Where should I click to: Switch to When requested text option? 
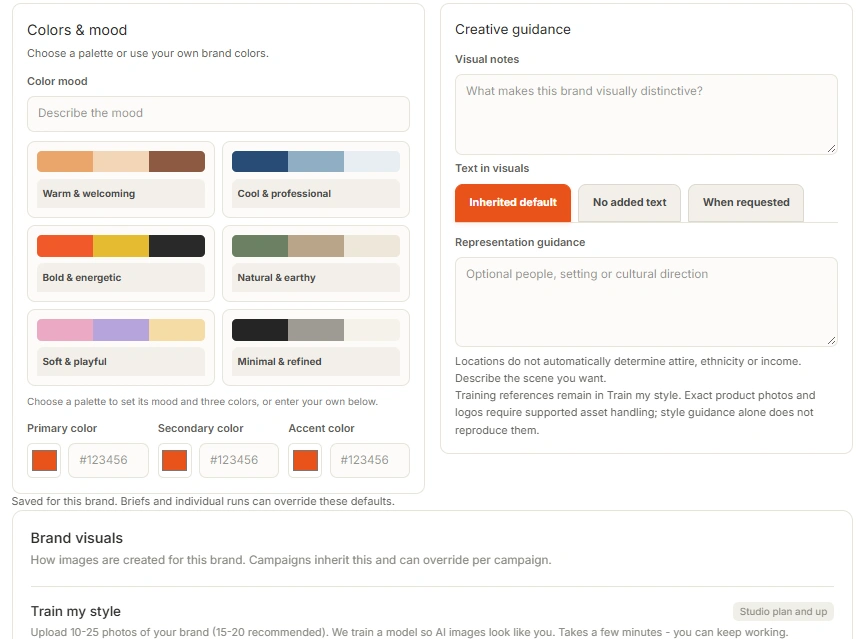click(x=746, y=203)
